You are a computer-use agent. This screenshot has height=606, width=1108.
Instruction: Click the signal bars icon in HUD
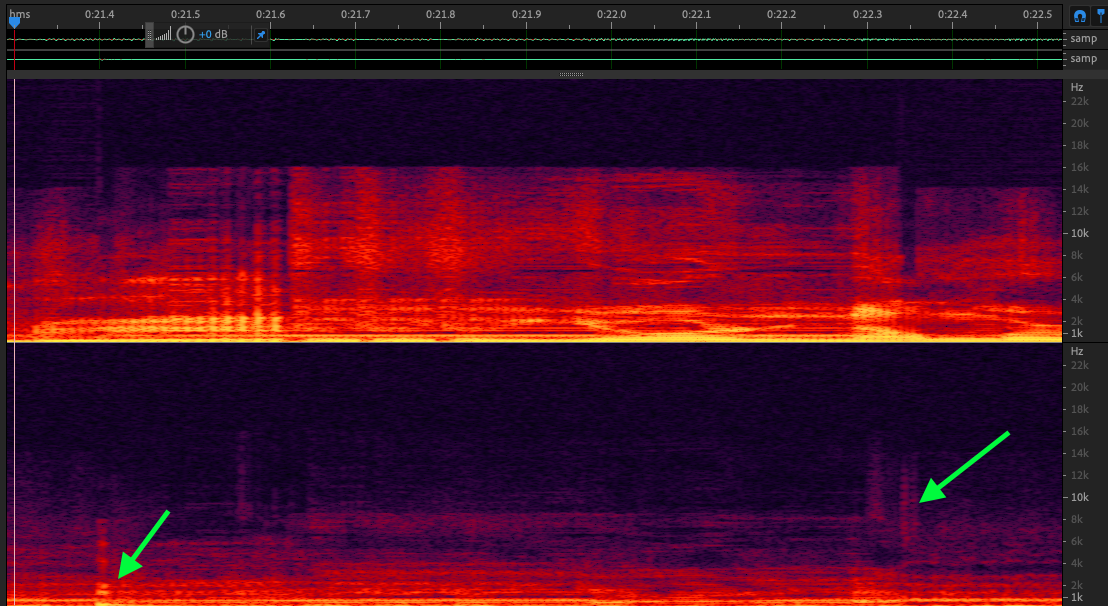(164, 35)
